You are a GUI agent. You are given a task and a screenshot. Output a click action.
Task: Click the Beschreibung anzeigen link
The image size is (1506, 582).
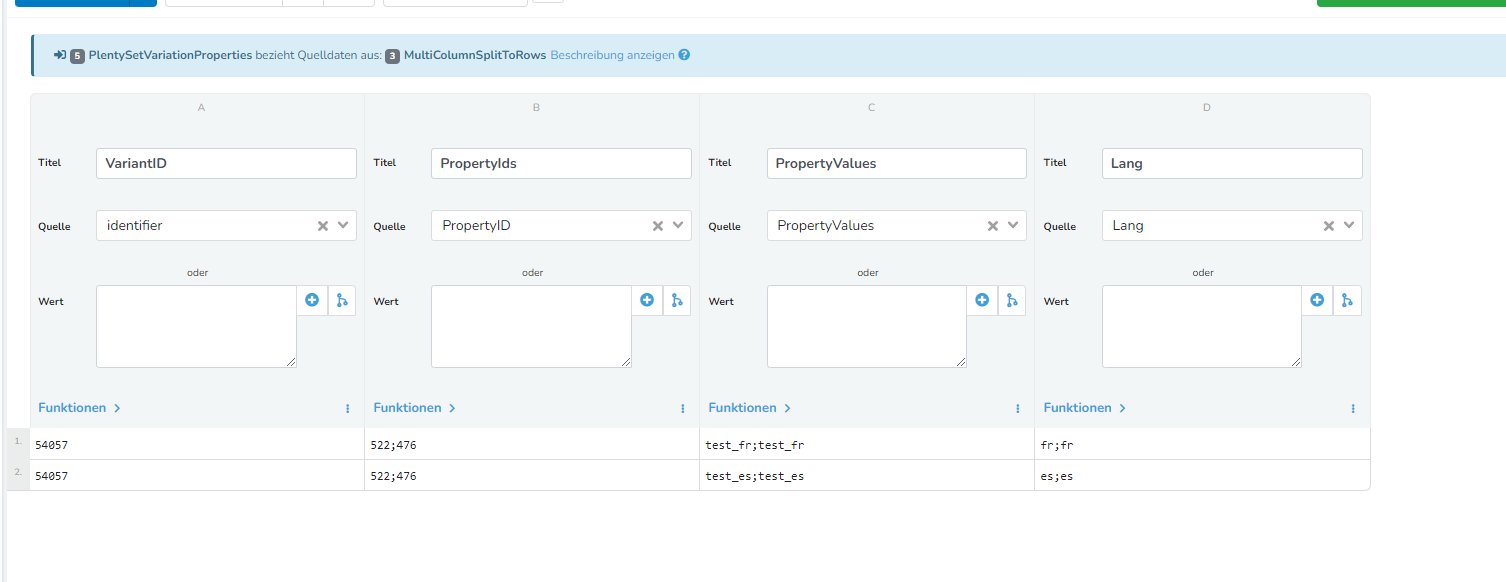(612, 55)
